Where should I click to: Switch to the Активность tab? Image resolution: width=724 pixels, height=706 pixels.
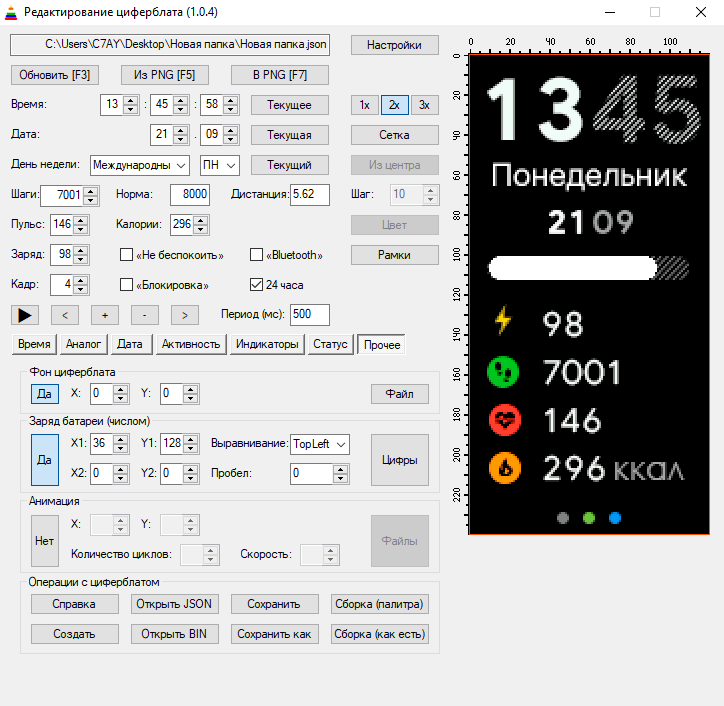pyautogui.click(x=191, y=344)
